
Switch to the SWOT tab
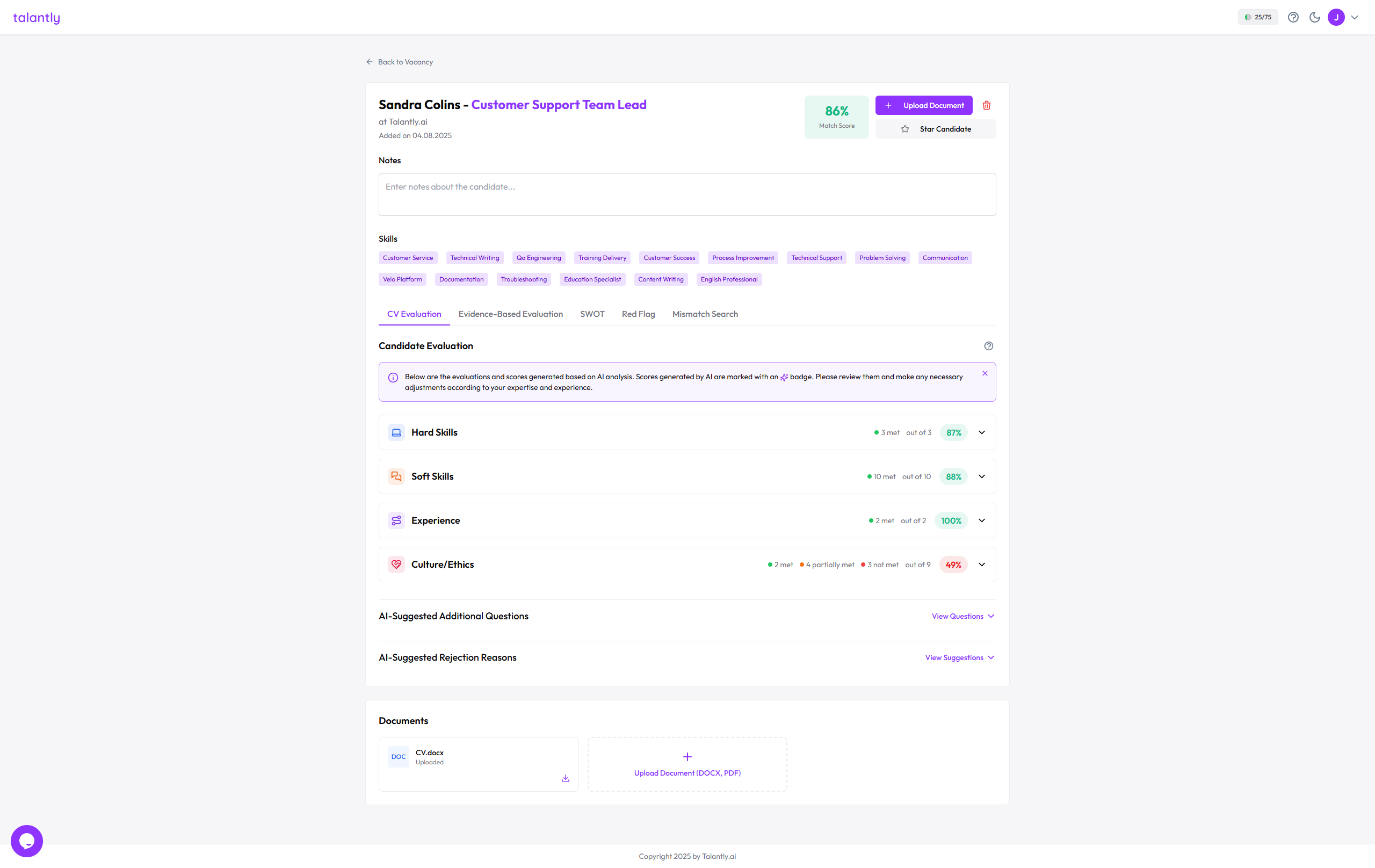592,314
